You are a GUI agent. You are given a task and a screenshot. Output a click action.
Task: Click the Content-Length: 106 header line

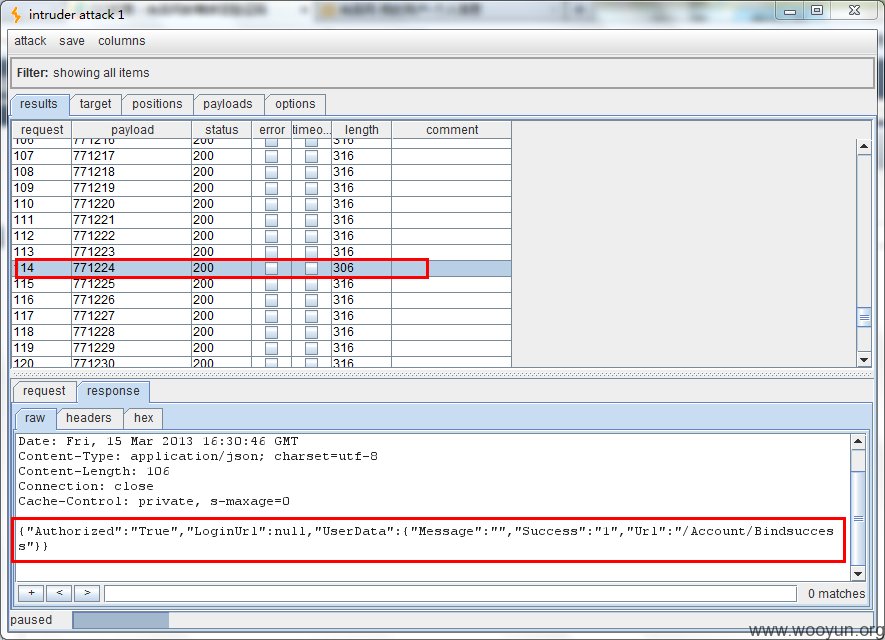94,471
